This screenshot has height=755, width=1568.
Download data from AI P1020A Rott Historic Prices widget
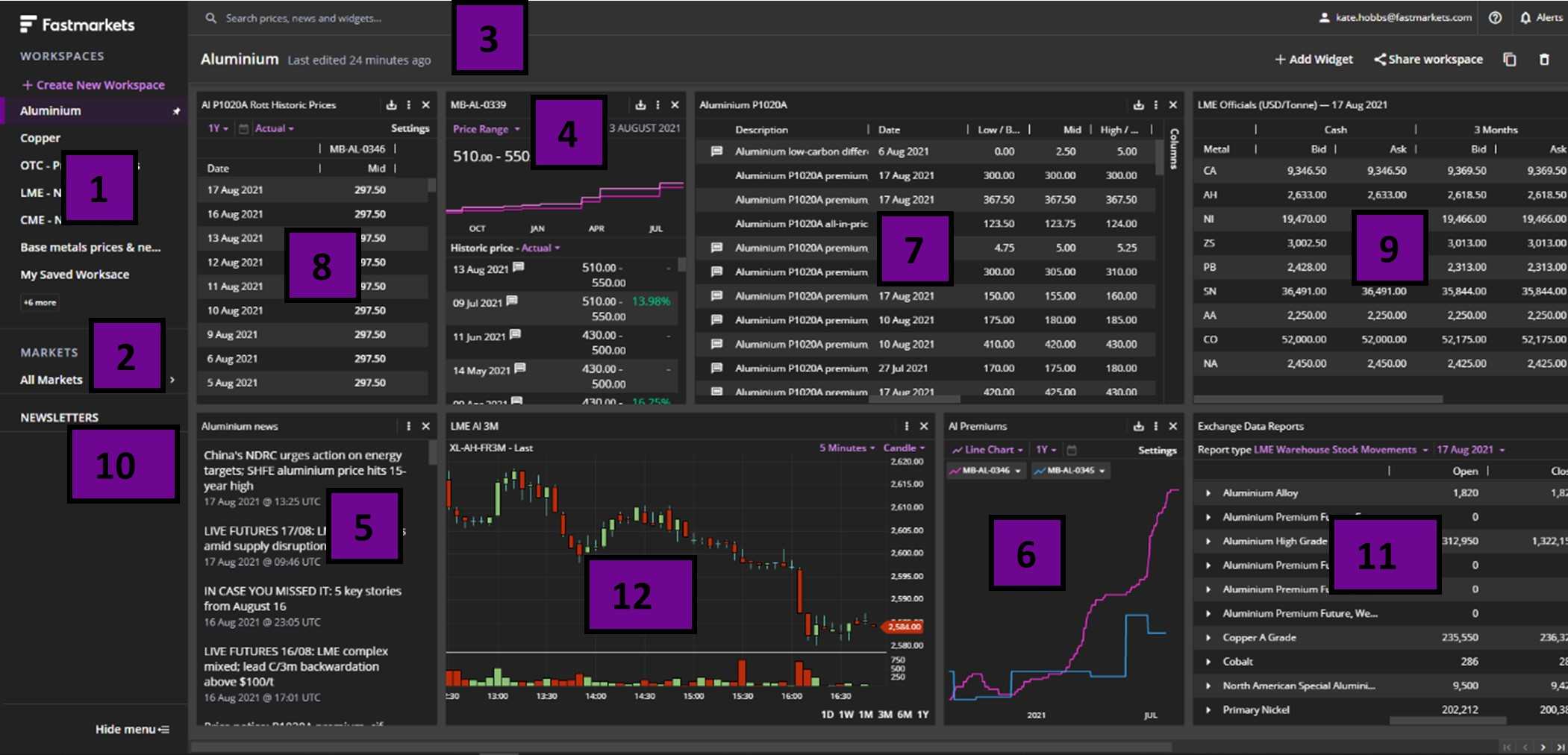(391, 104)
